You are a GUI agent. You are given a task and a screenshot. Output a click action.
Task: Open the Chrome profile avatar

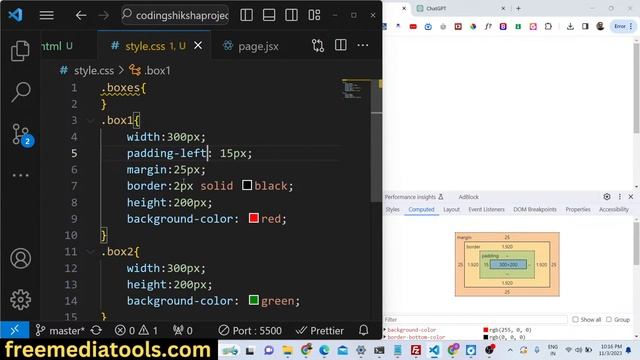click(600, 26)
